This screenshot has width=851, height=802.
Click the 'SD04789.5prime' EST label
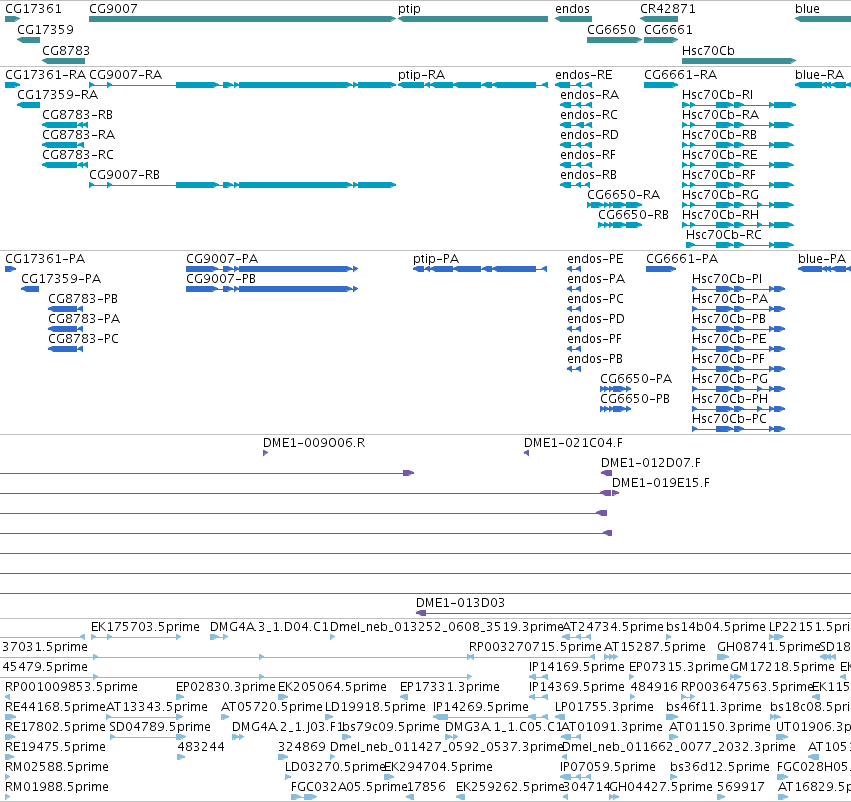[160, 727]
